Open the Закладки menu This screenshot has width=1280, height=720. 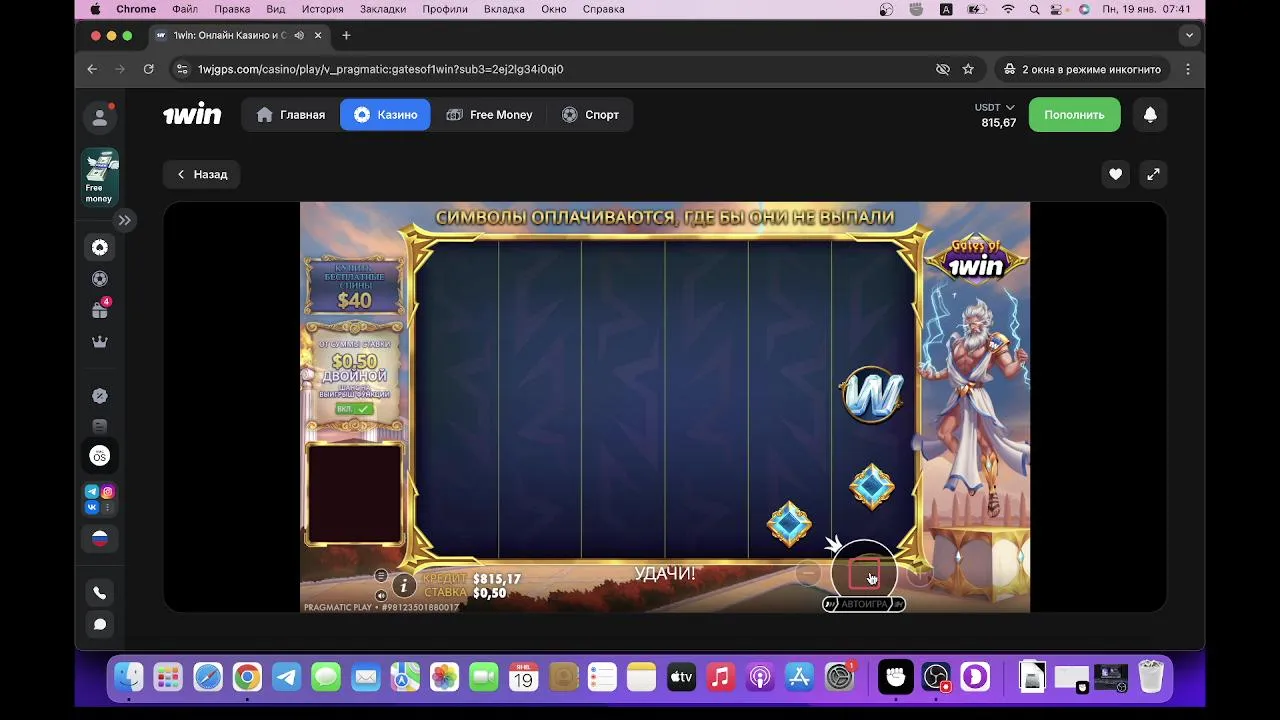383,9
